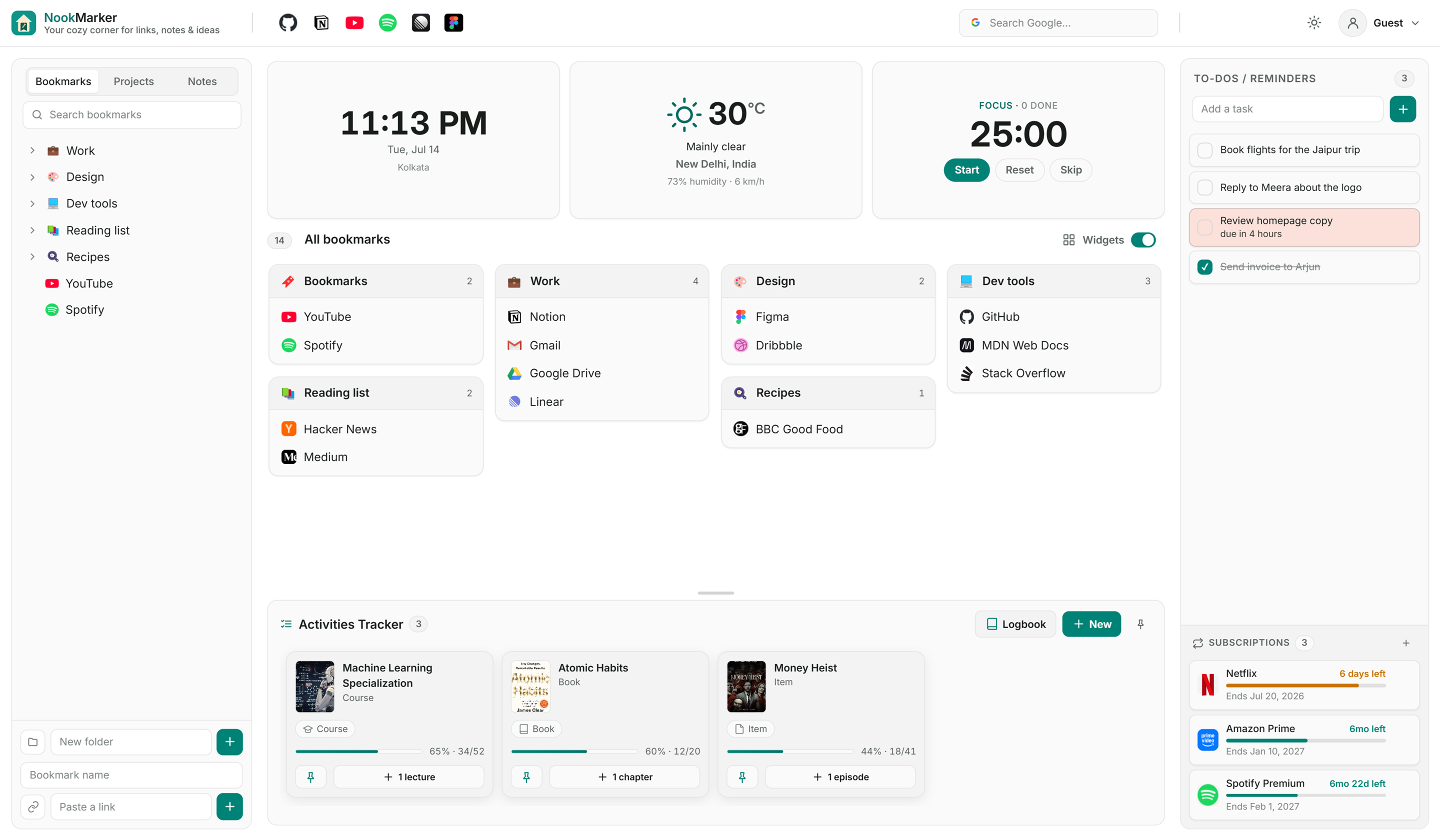Log 1 lecture for the course
The width and height of the screenshot is (1440, 840).
(408, 777)
